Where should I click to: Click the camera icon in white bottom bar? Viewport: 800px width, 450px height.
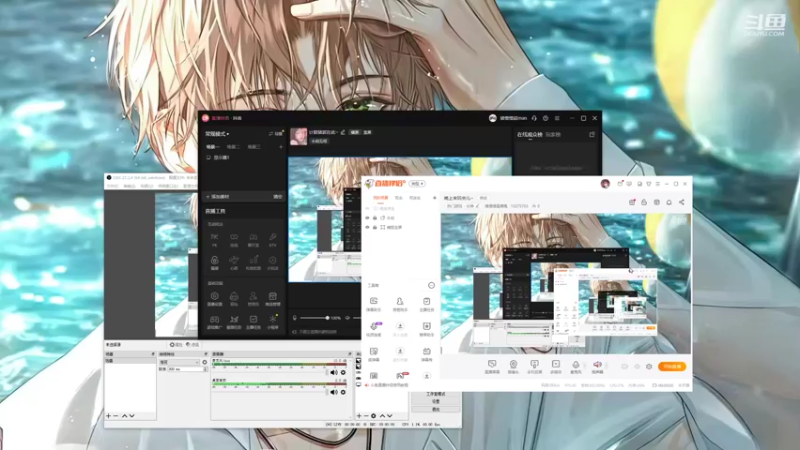(513, 366)
